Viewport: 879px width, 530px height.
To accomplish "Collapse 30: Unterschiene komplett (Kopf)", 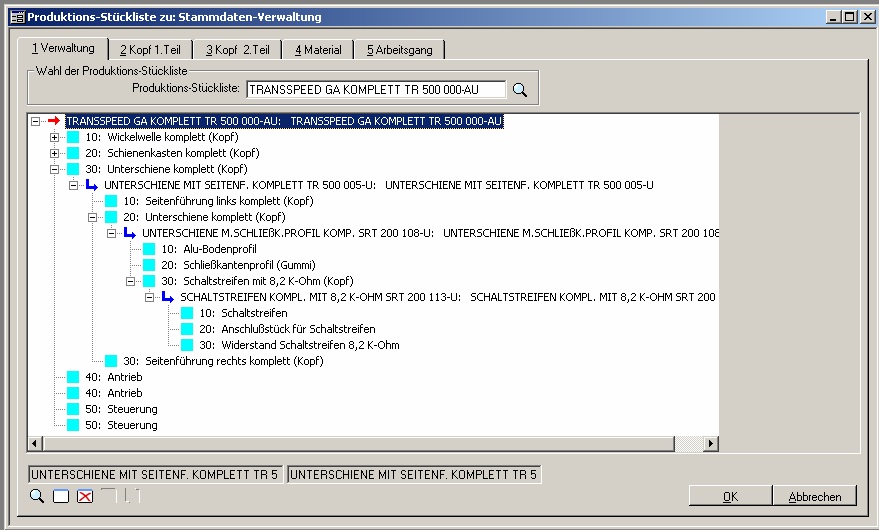I will (54, 169).
